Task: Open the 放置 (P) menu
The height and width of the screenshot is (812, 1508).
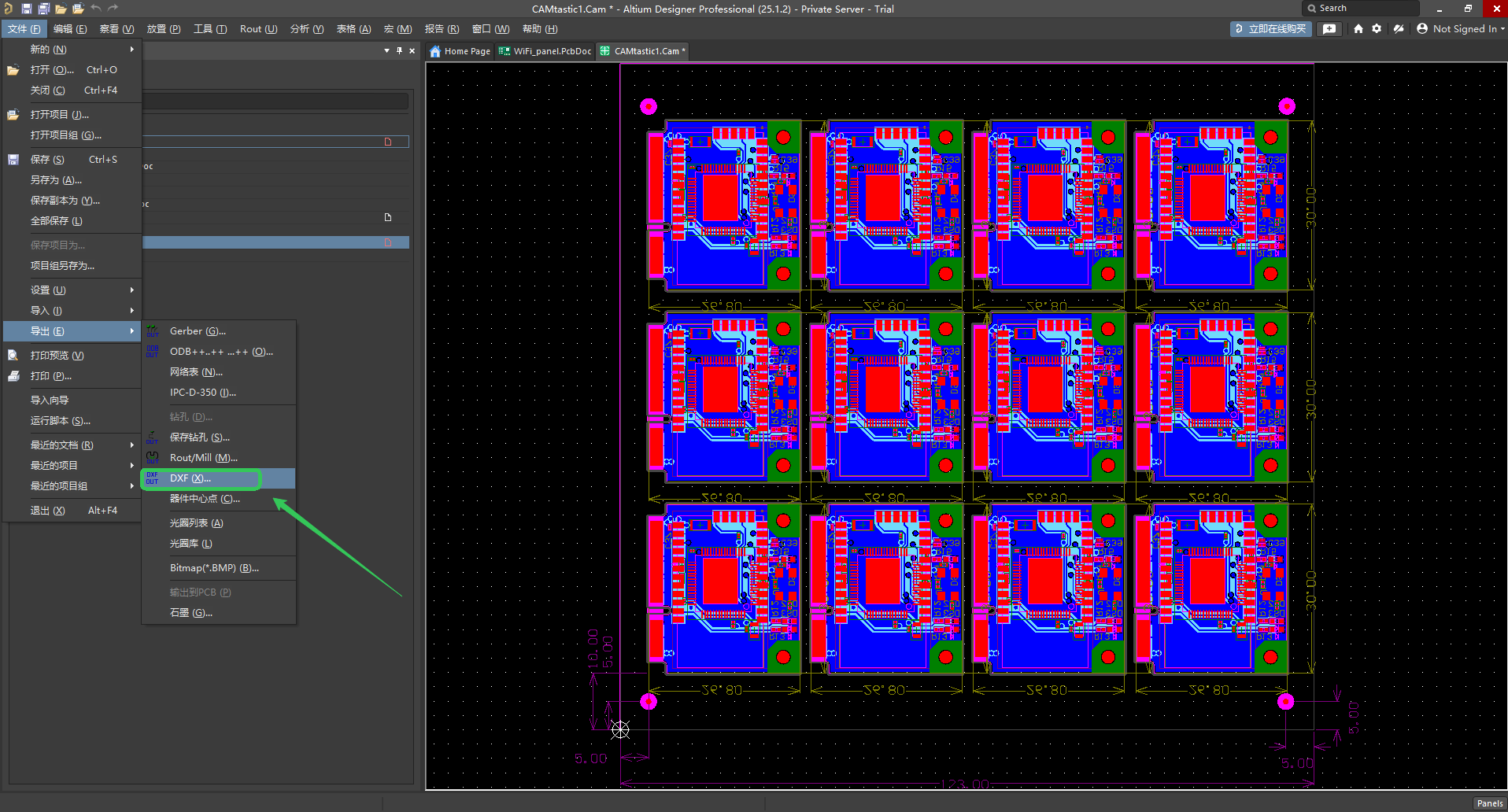Action: pos(164,29)
